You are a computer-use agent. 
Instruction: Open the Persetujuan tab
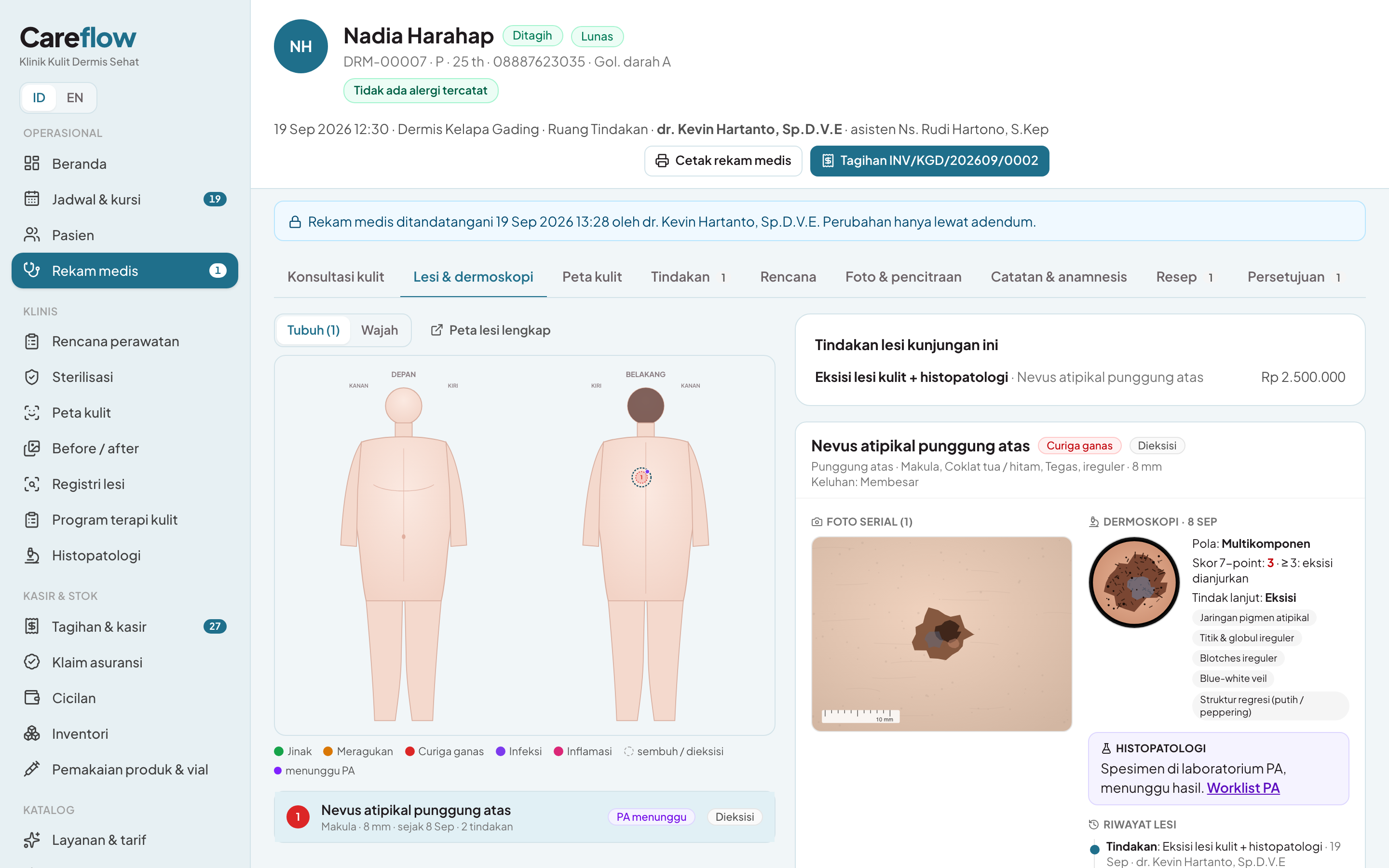(1296, 277)
